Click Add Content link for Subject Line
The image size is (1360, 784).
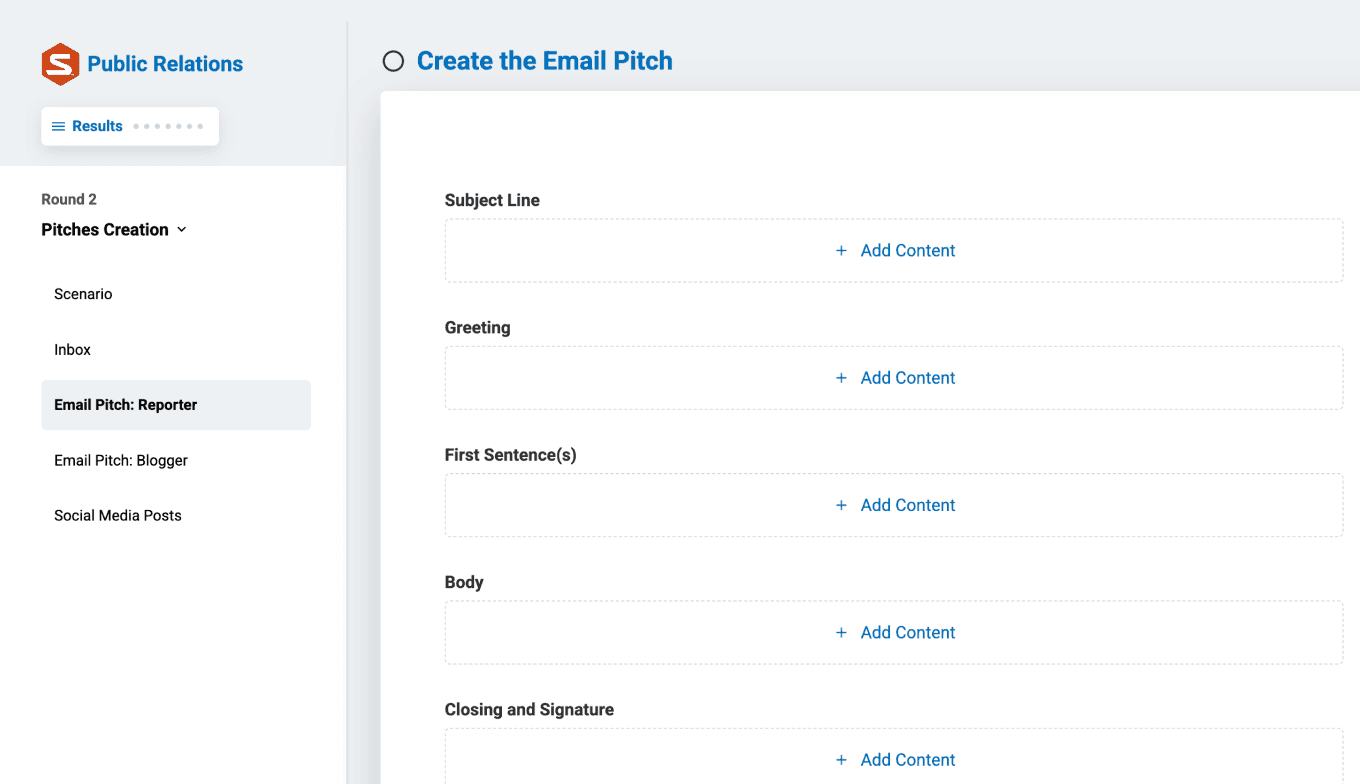point(908,251)
